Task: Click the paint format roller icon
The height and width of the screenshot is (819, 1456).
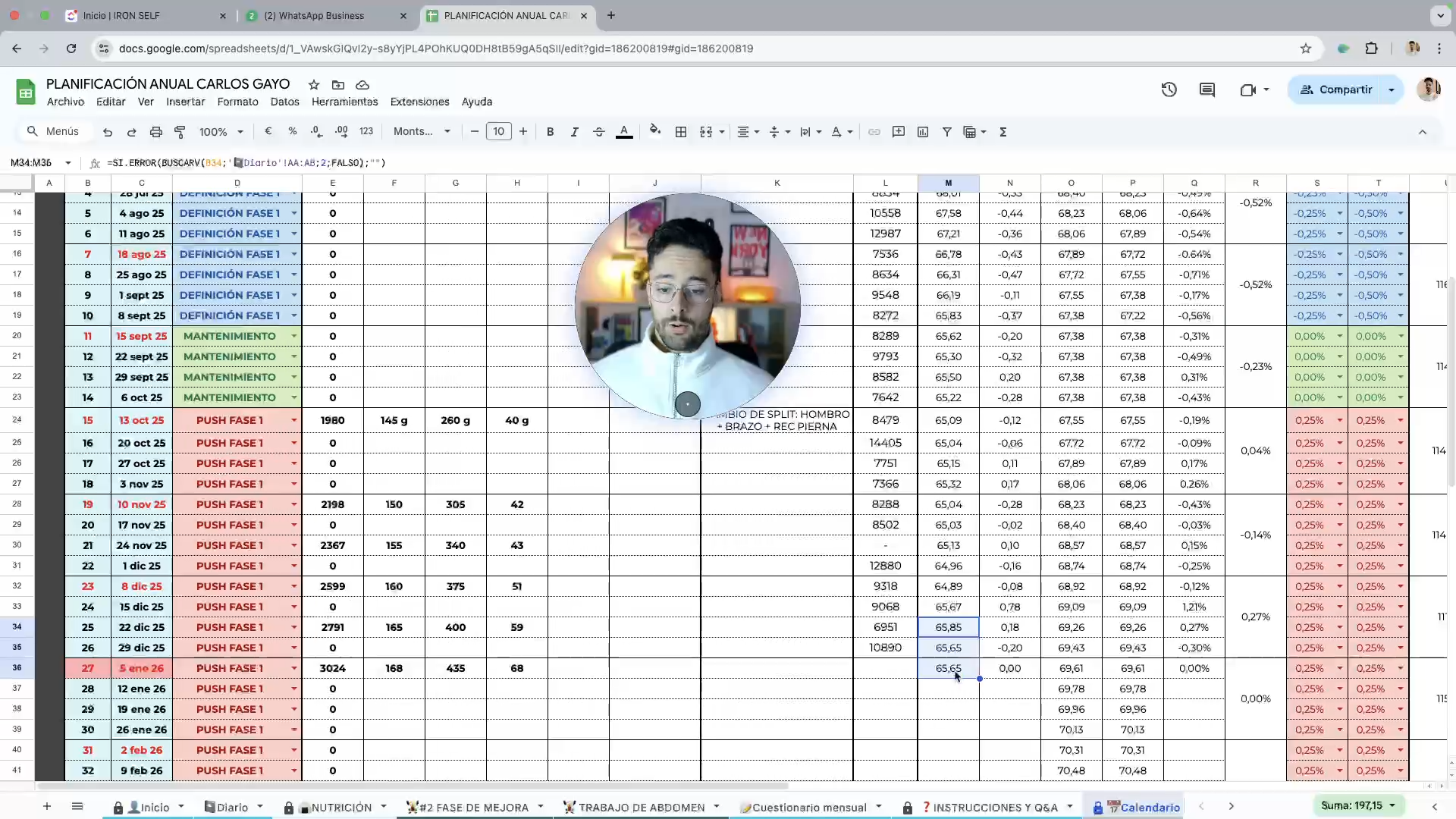Action: pyautogui.click(x=180, y=132)
